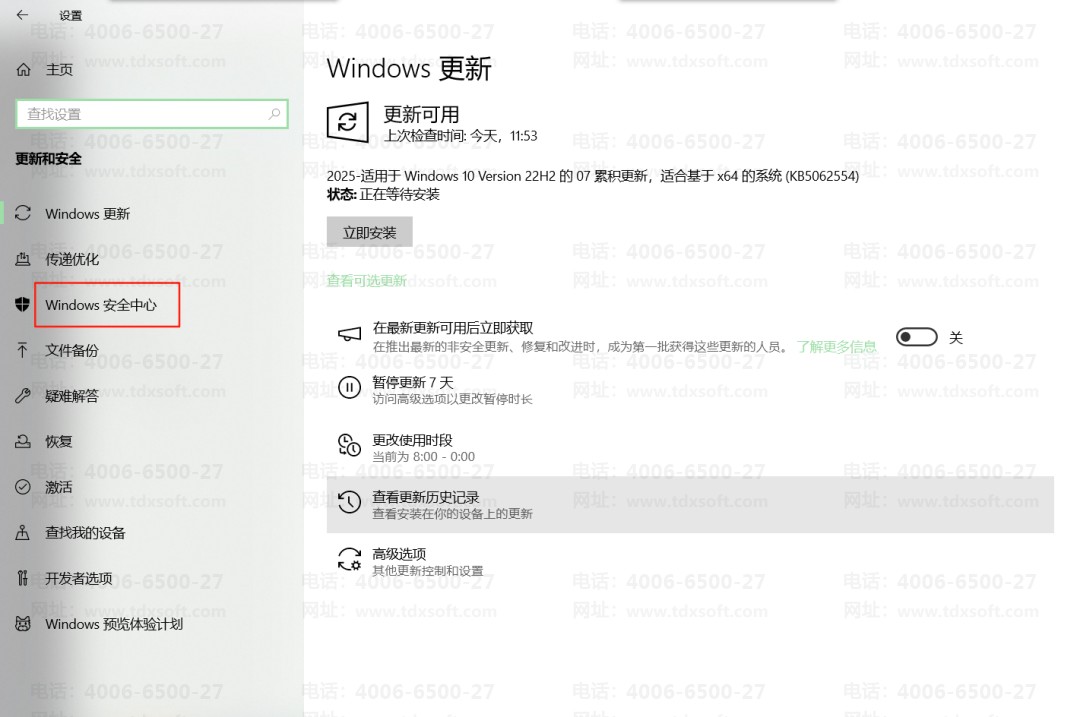1080x717 pixels.
Task: Click 其他更新控制和设置 subtitle
Action: coord(428,570)
